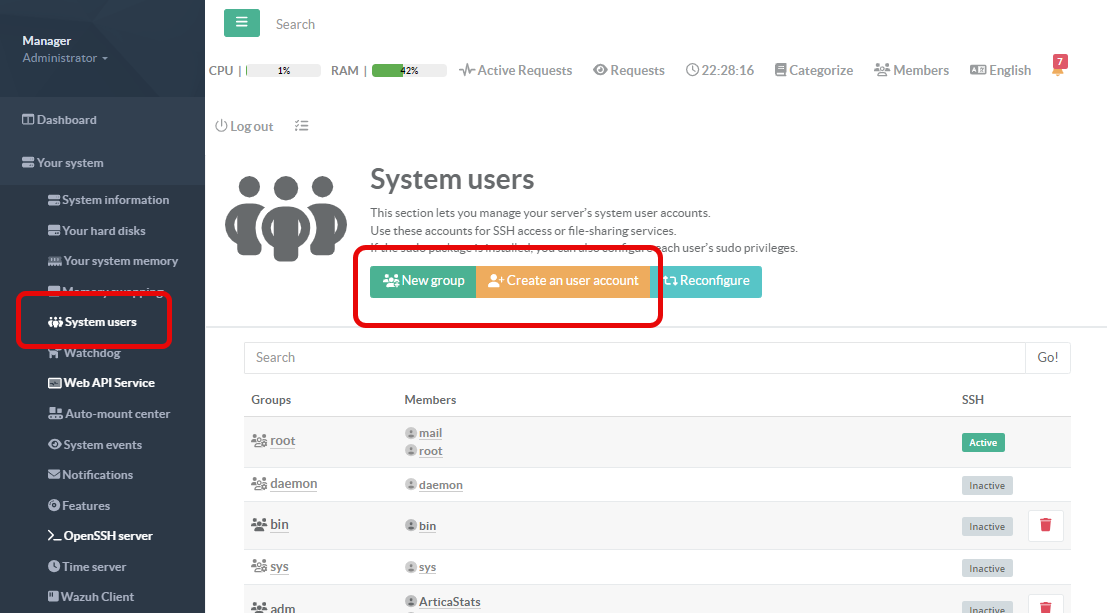This screenshot has width=1107, height=613.
Task: Toggle Inactive SSH badge for daemon group
Action: pyautogui.click(x=986, y=485)
